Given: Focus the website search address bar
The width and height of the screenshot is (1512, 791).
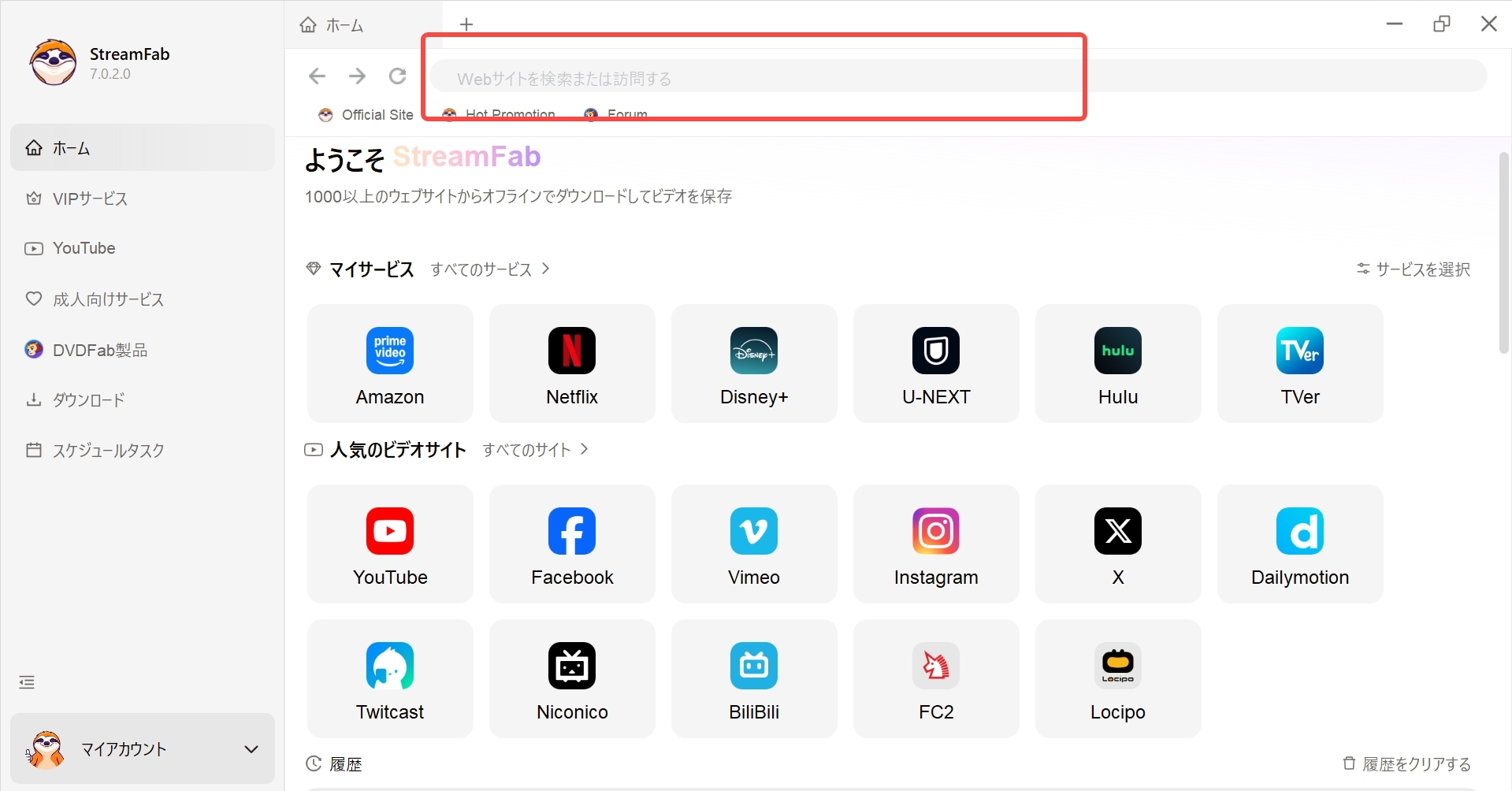Looking at the screenshot, I should tap(958, 76).
